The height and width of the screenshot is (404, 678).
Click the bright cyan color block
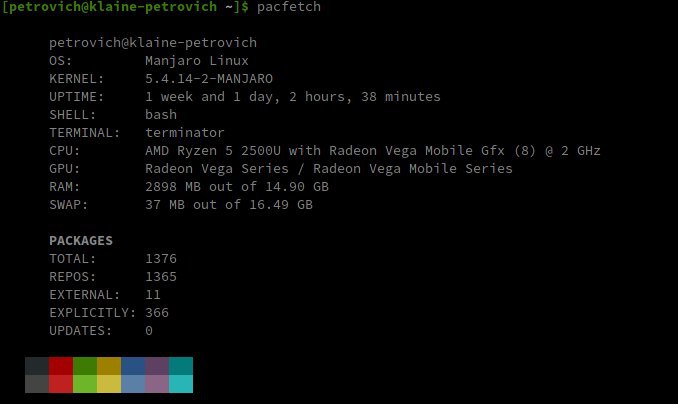click(181, 384)
